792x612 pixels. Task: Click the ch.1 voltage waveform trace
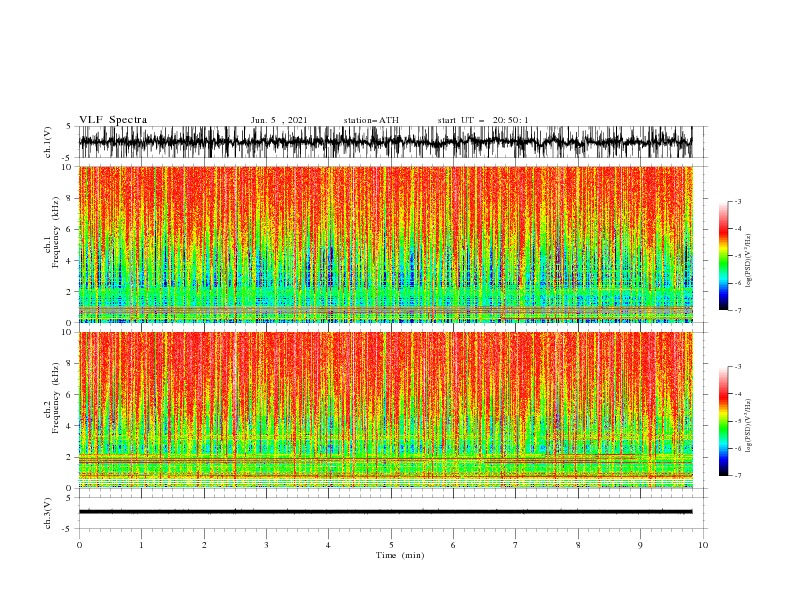(x=385, y=142)
